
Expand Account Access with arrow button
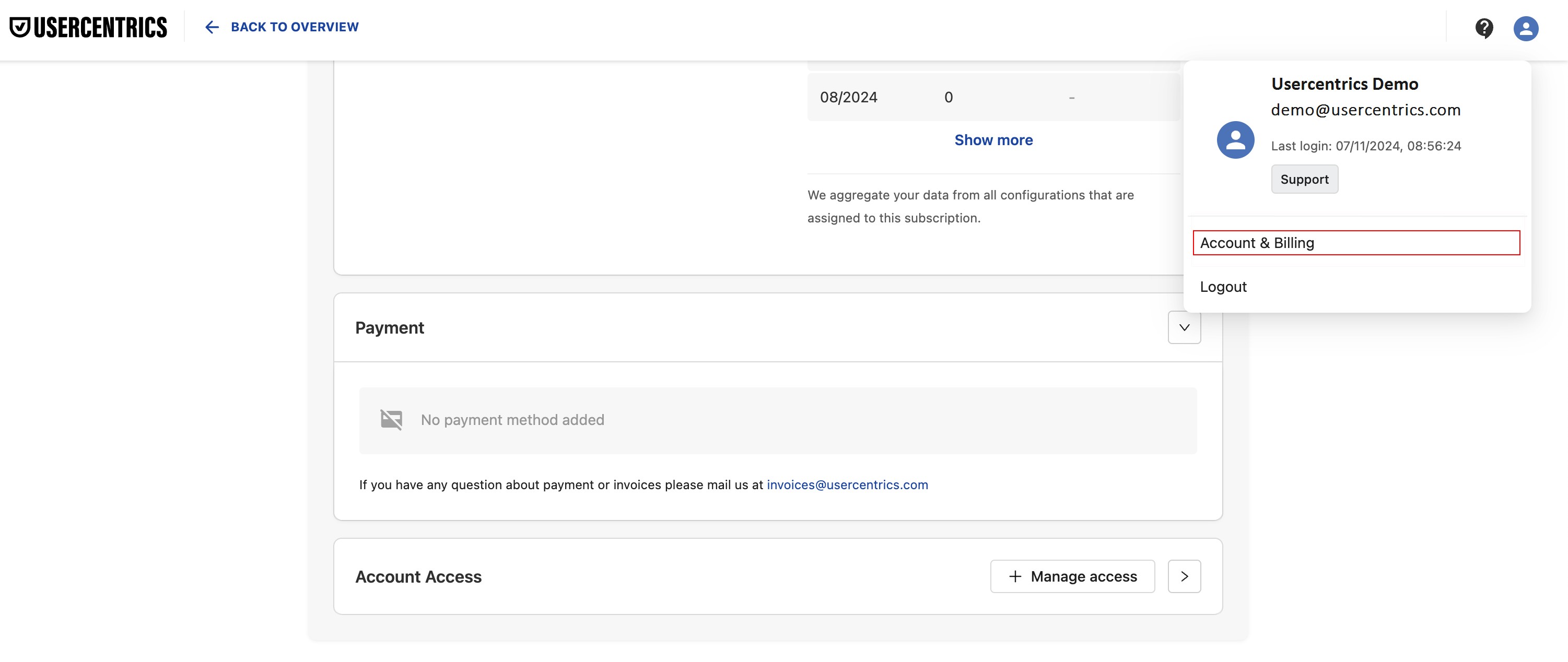click(1184, 577)
